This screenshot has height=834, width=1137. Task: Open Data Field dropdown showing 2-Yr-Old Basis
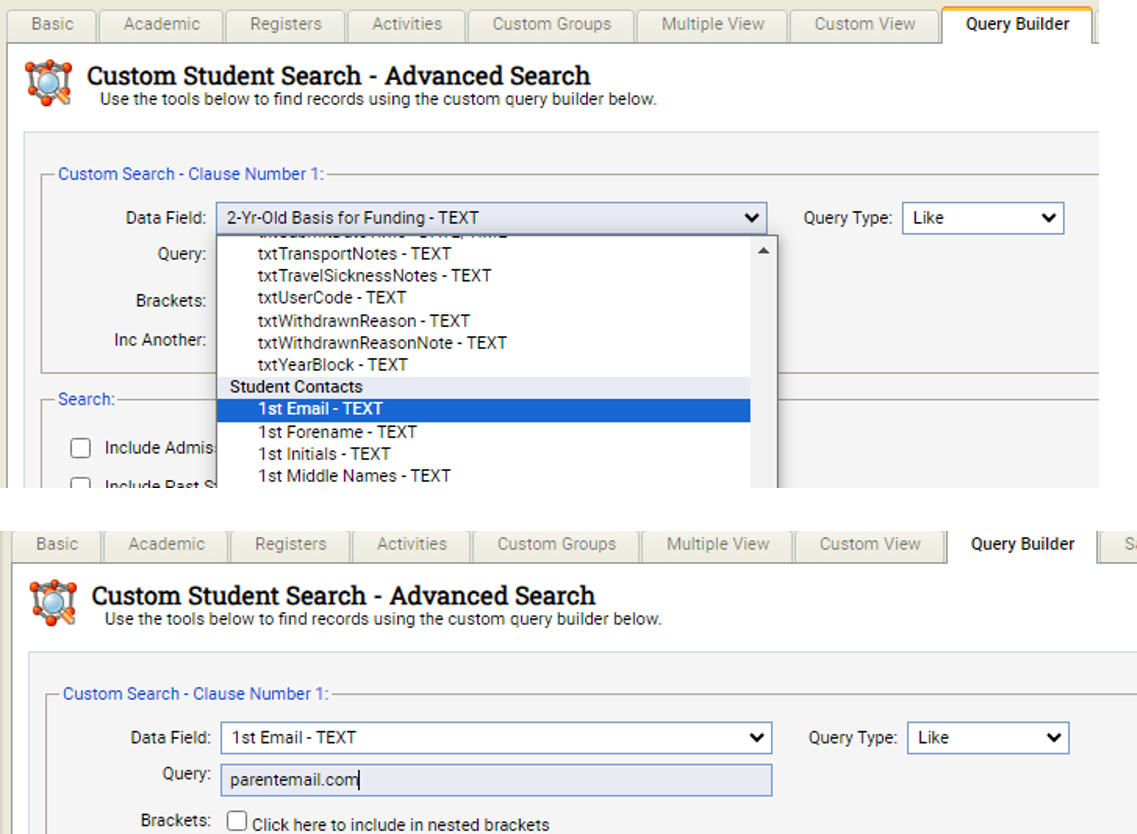[x=491, y=218]
